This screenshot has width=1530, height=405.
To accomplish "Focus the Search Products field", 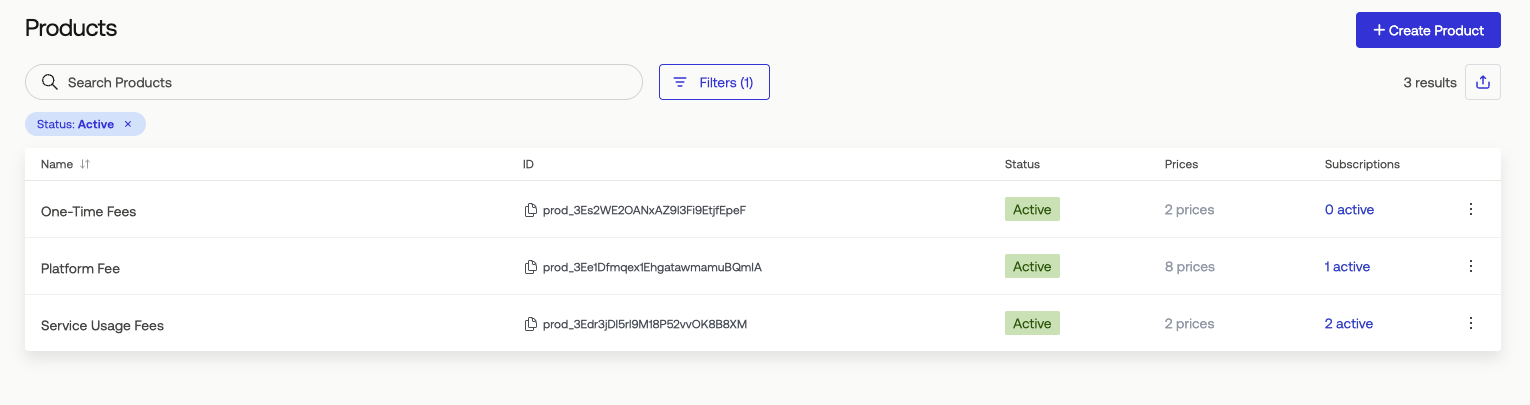I will tap(334, 82).
